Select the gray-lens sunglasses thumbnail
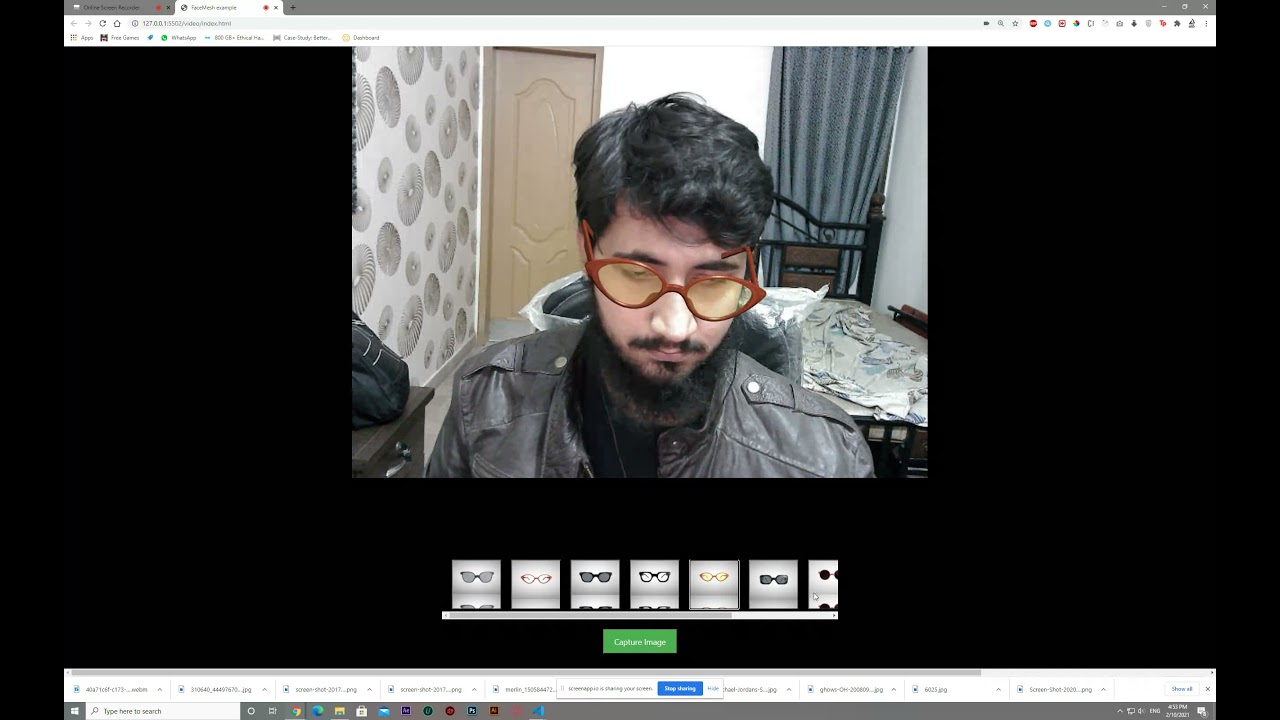 pyautogui.click(x=476, y=584)
